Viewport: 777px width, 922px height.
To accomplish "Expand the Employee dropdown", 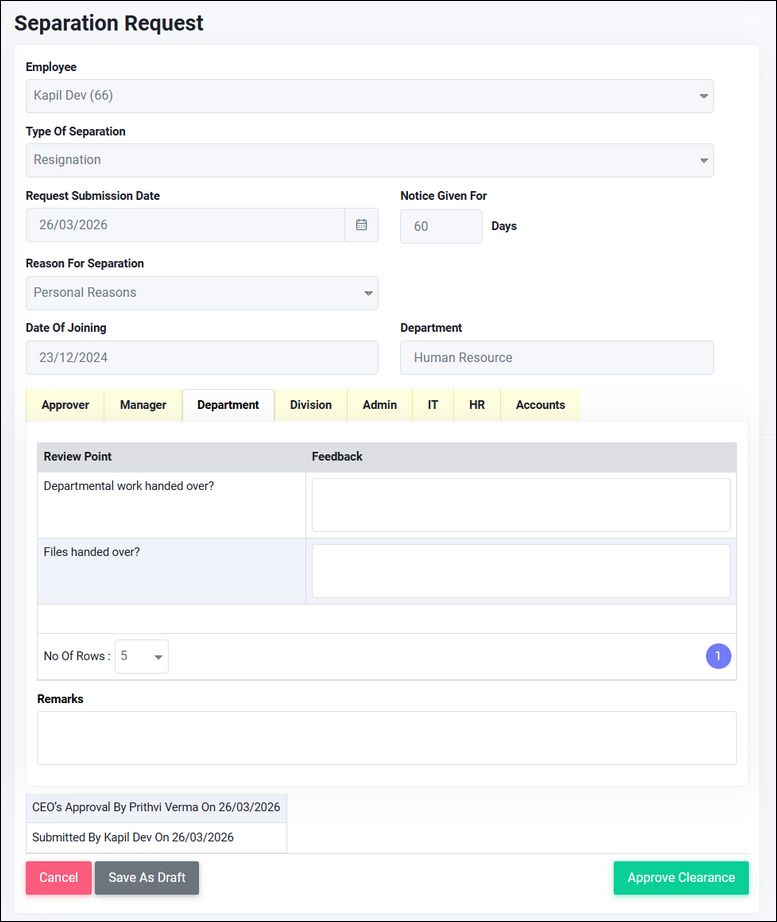I will 369,96.
